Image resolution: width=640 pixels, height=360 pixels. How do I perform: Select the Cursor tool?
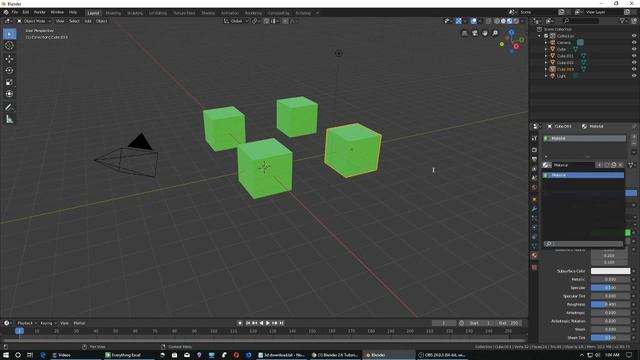[9, 46]
